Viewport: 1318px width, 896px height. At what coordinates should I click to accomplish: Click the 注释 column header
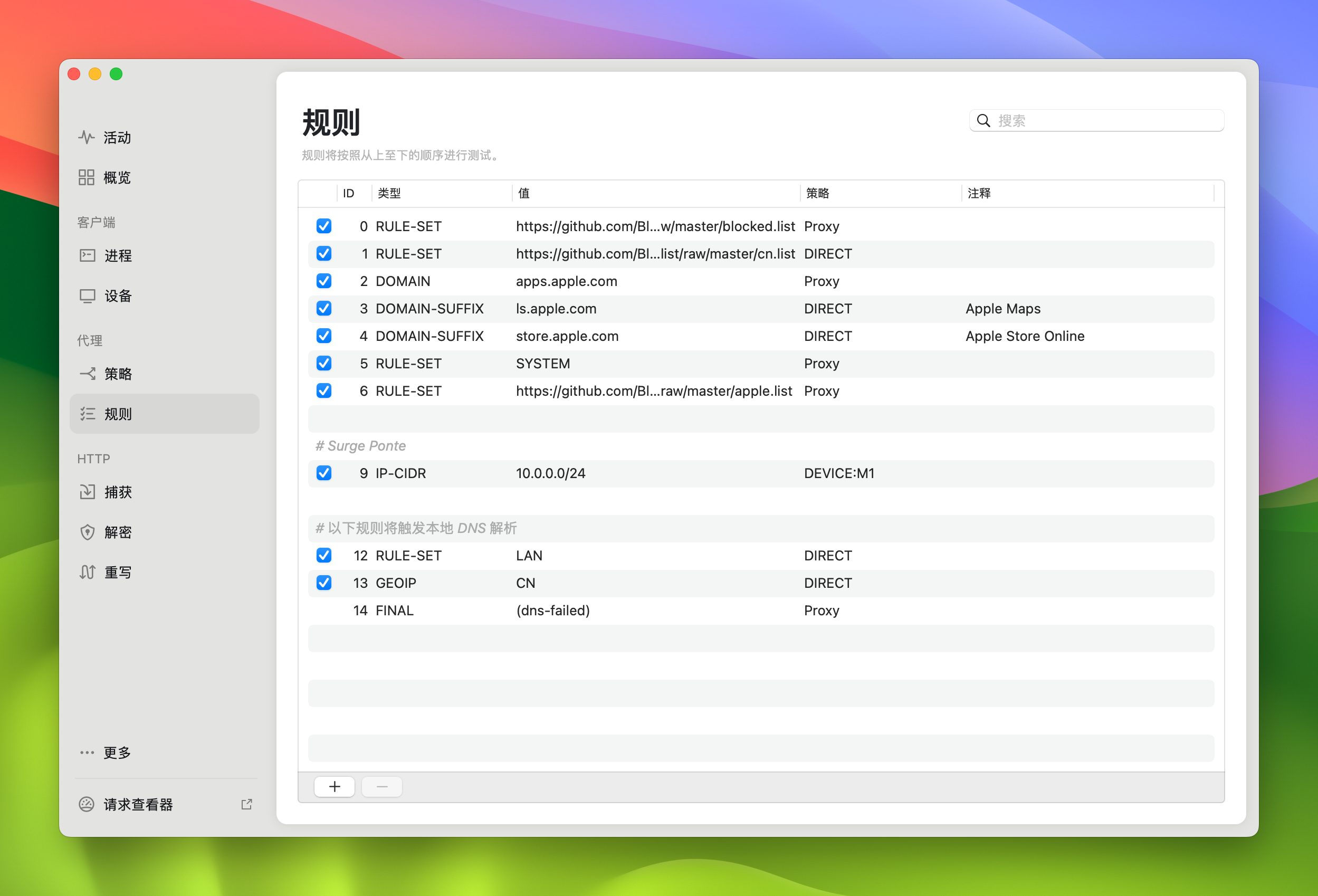979,193
